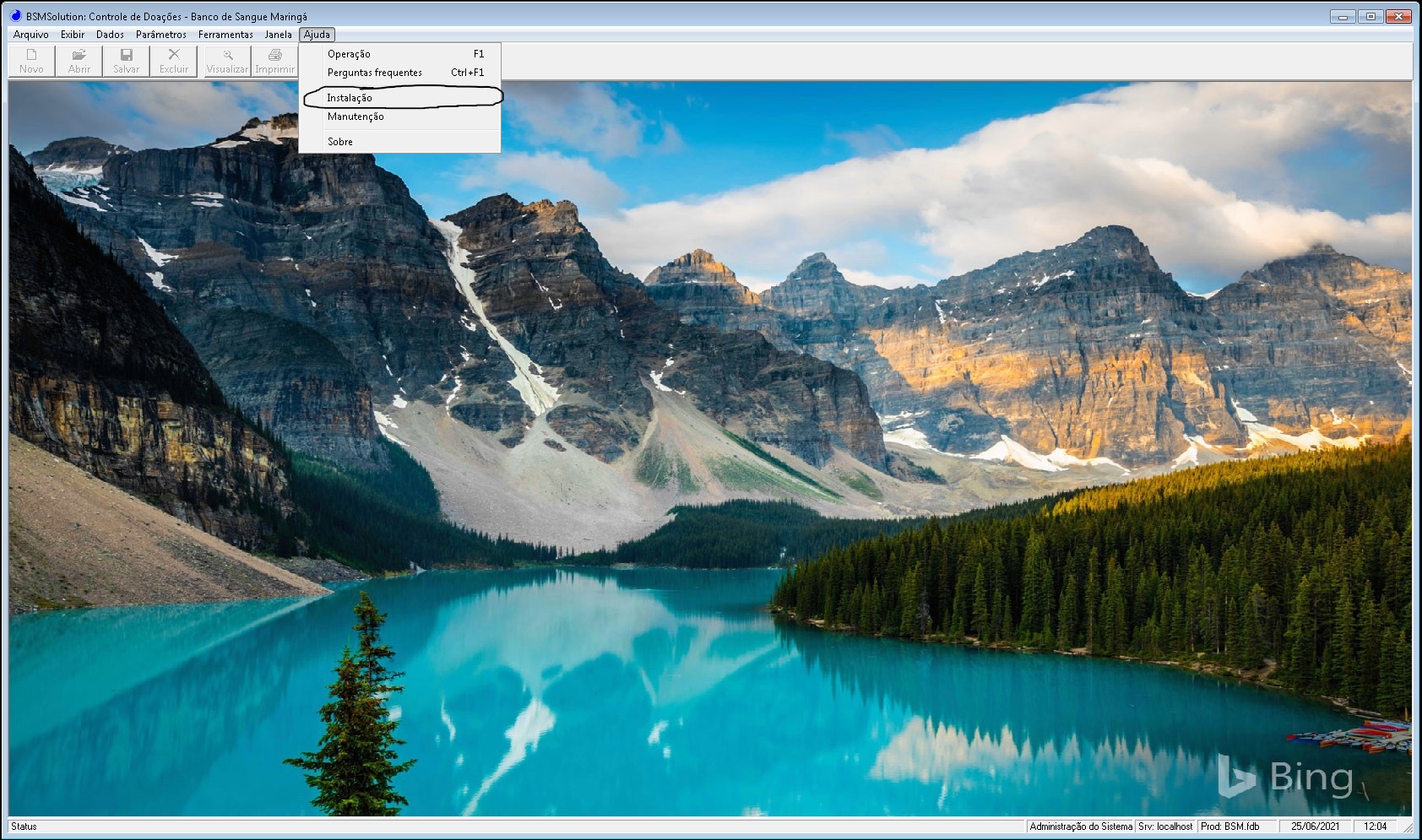Open the Parâmetros menu

tap(160, 35)
